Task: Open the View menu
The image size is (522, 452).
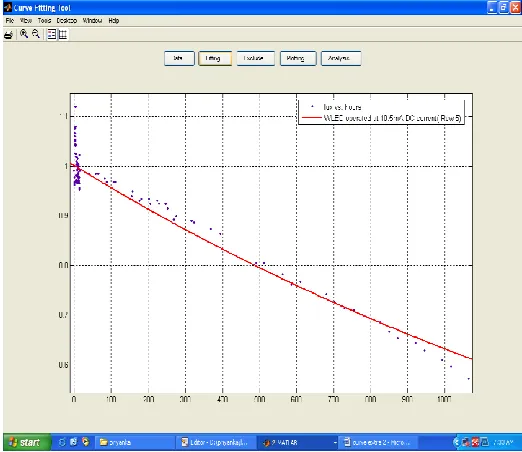Action: pos(26,21)
